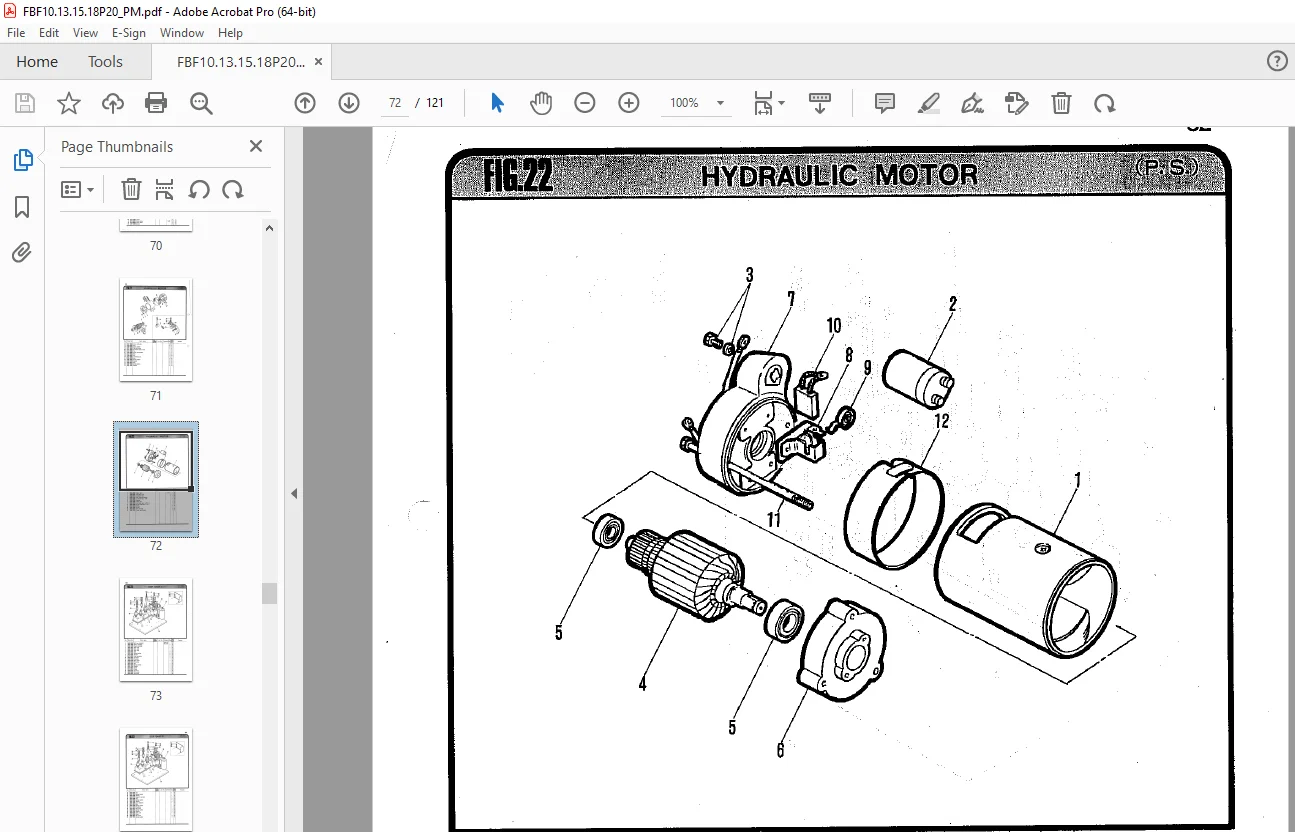Go to the next page with down arrow
This screenshot has width=1295, height=832.
point(349,103)
